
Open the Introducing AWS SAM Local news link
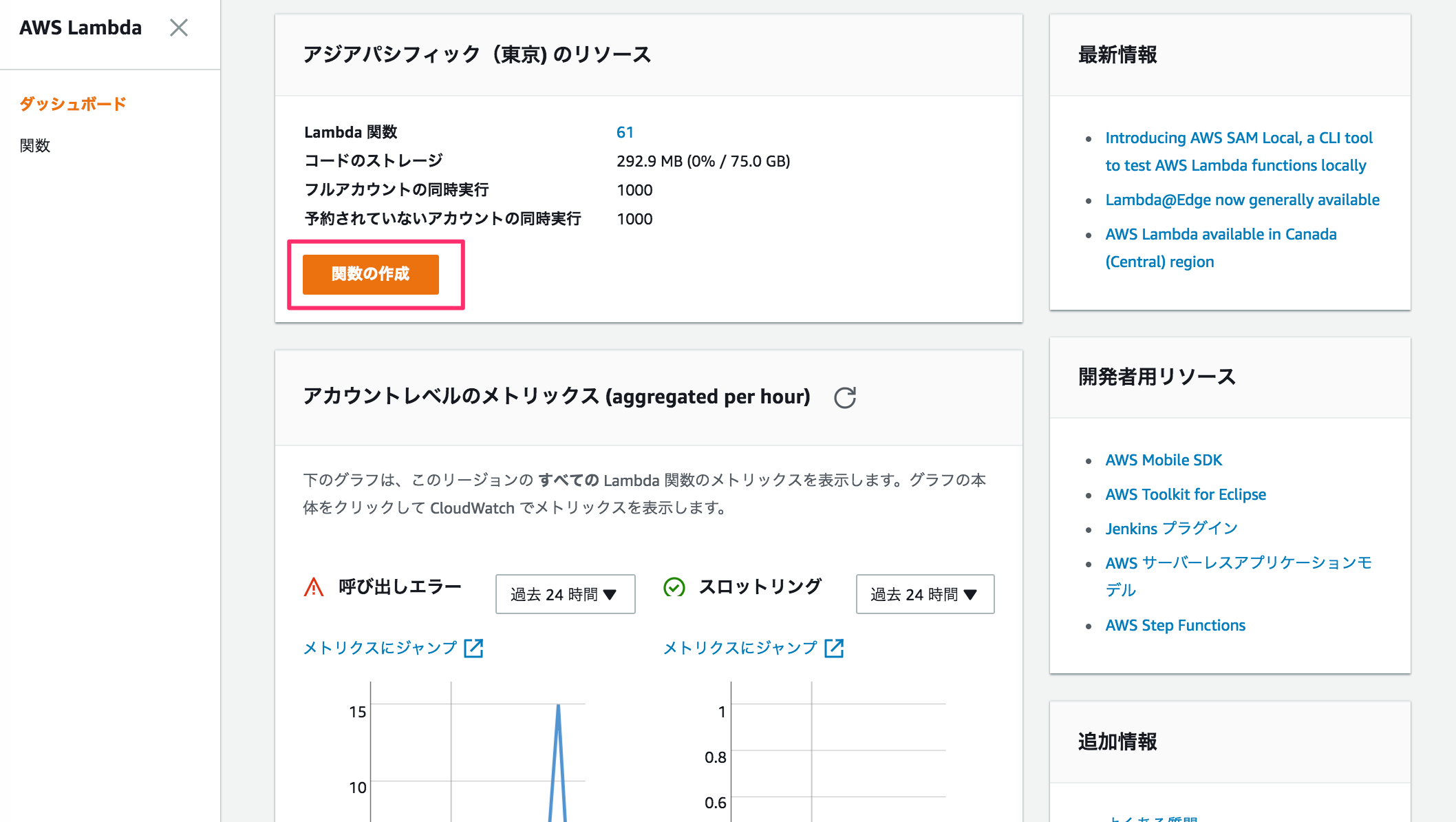[1239, 151]
